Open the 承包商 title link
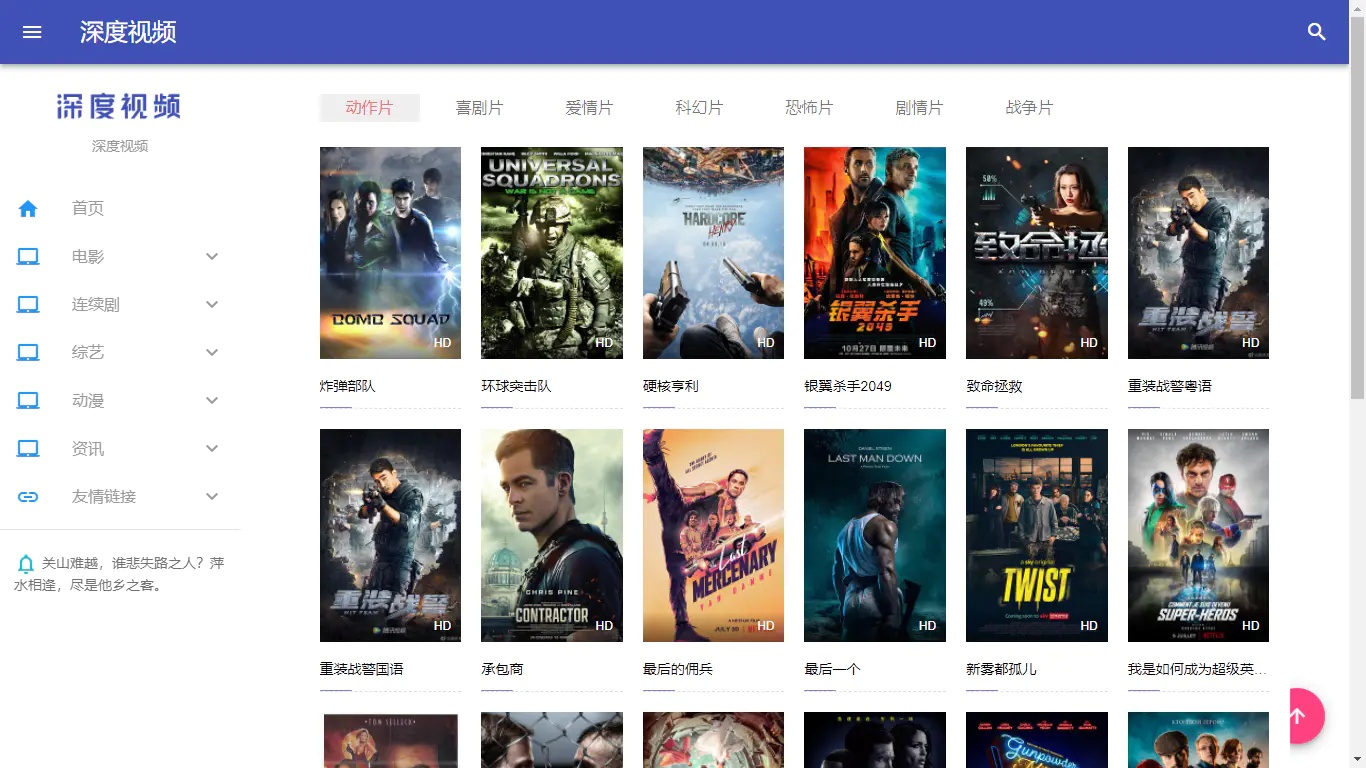This screenshot has width=1366, height=768. [502, 669]
